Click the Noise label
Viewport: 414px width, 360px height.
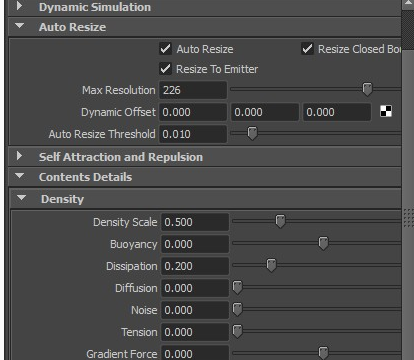pos(144,310)
